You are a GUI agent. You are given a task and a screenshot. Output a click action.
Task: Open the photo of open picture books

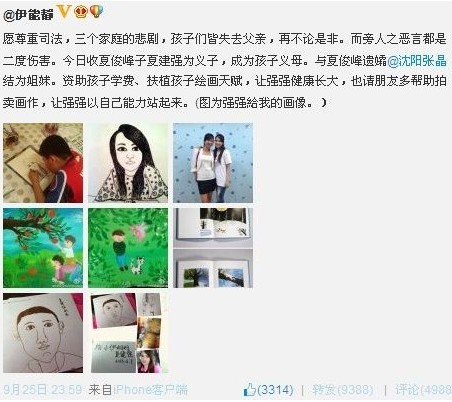pyautogui.click(x=213, y=248)
